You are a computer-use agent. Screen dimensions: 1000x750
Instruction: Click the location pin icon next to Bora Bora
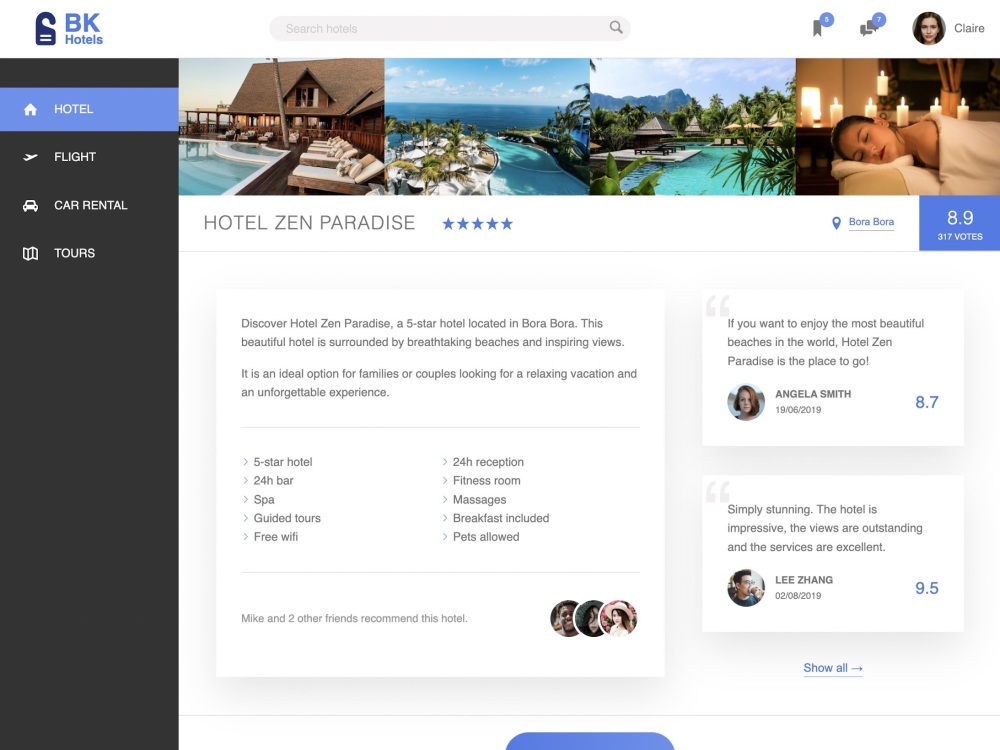pos(837,222)
